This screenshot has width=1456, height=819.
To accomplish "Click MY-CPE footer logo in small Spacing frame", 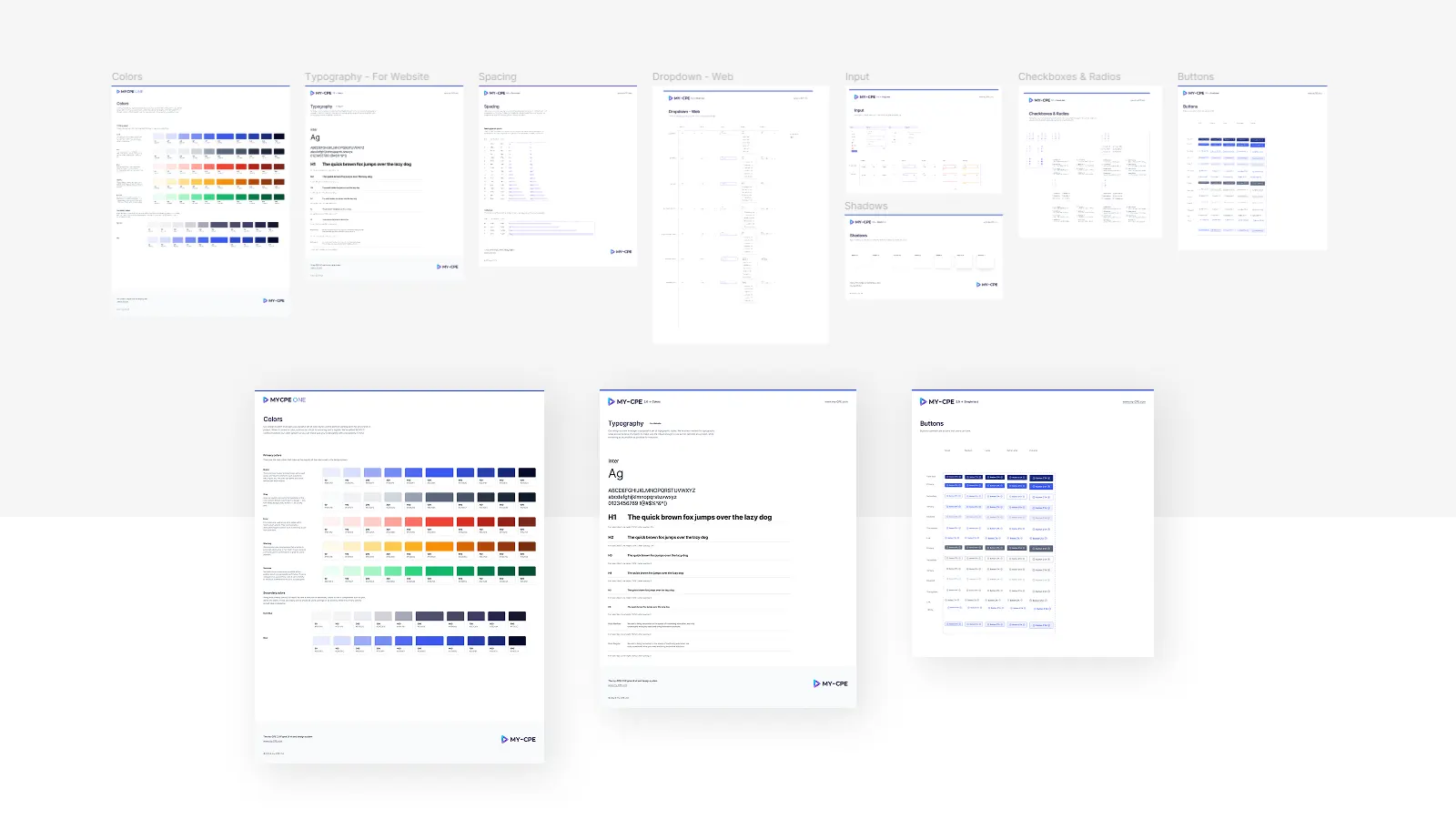I will 622,251.
